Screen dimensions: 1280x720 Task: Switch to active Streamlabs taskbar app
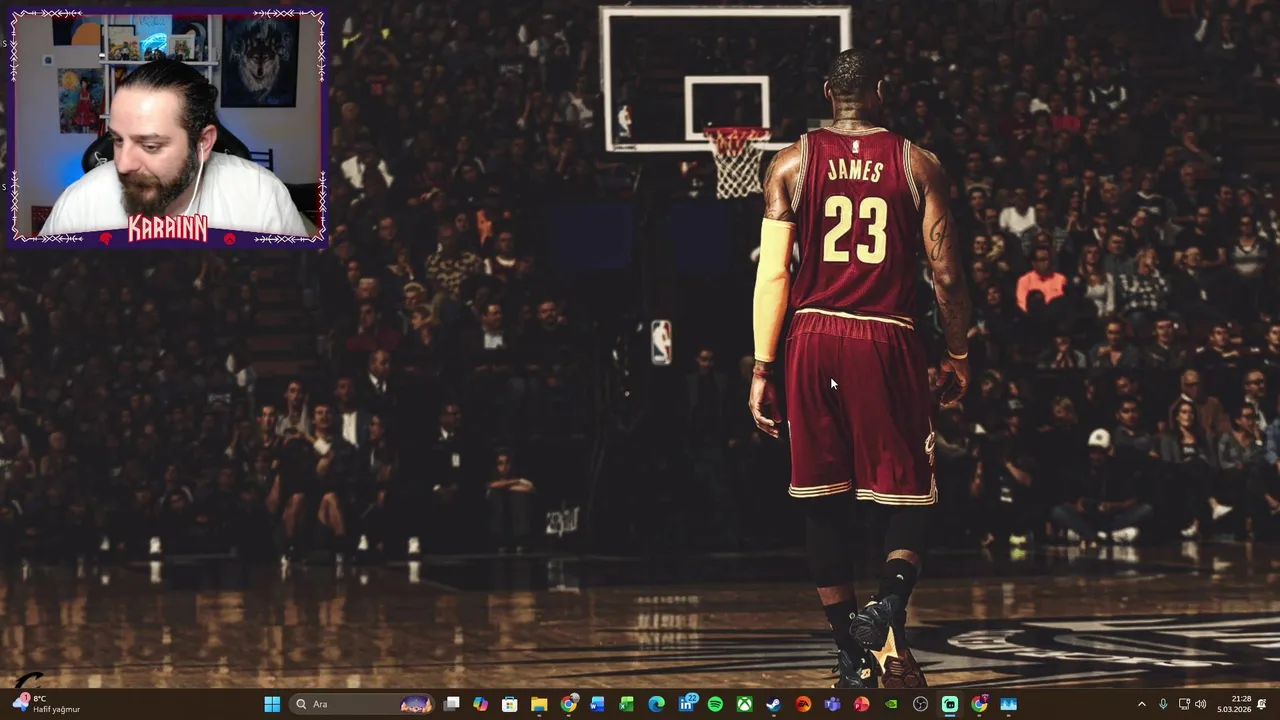(x=949, y=704)
